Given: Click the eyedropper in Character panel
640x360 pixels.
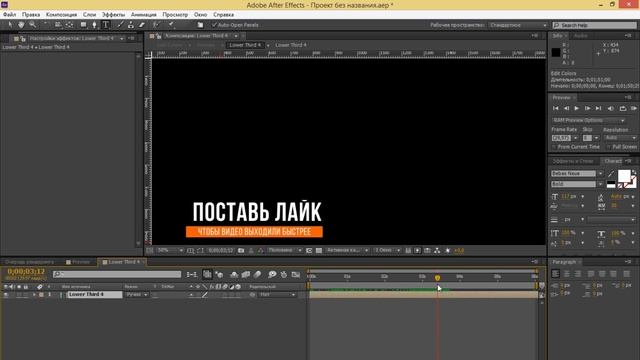Looking at the screenshot, I should [x=611, y=174].
